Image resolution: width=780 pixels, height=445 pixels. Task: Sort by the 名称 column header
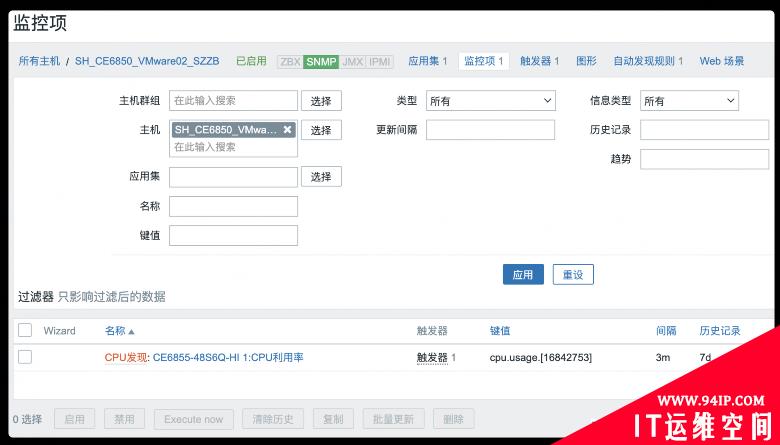tap(119, 331)
